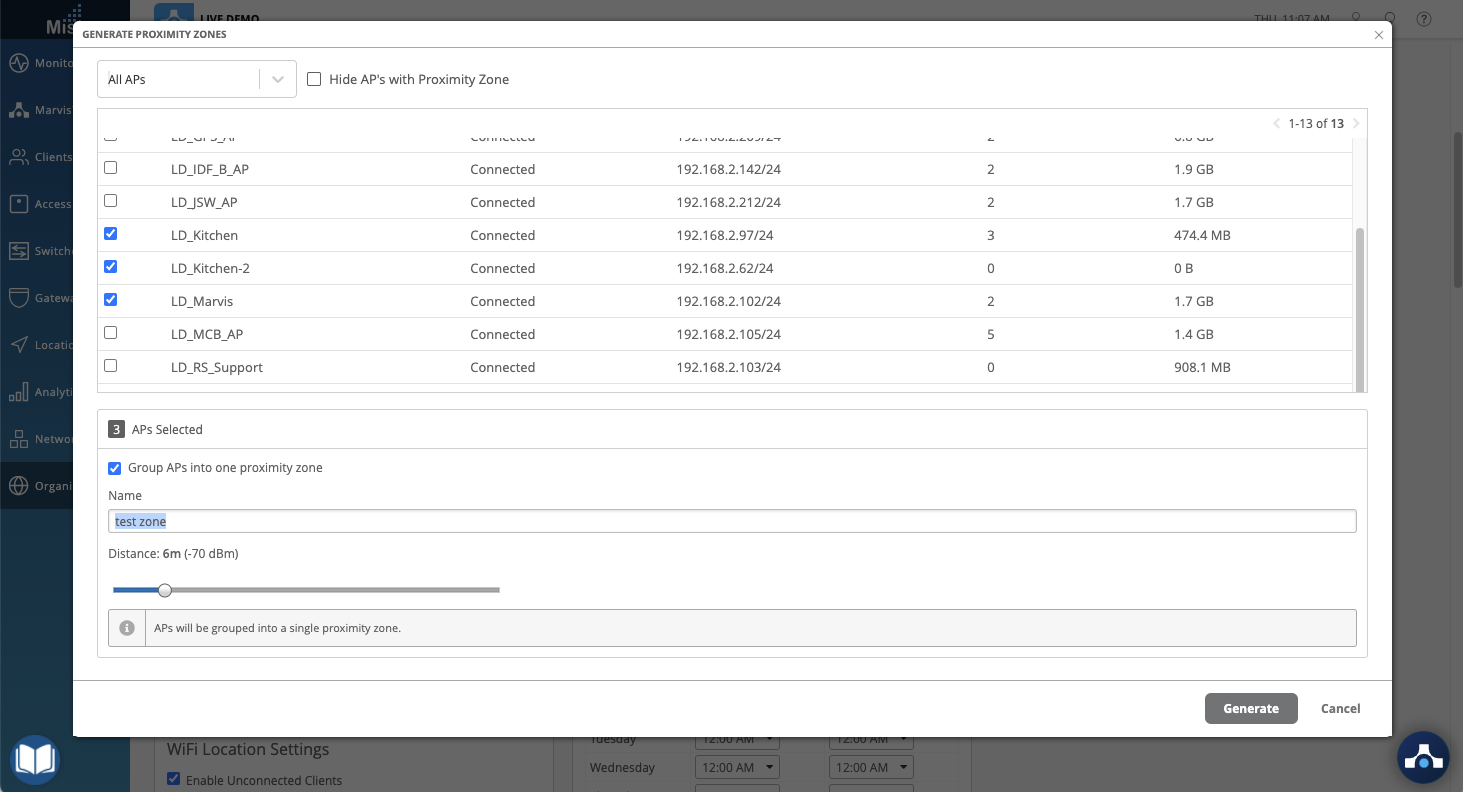Click the Distance slider handle
The image size is (1463, 792).
[x=165, y=590]
